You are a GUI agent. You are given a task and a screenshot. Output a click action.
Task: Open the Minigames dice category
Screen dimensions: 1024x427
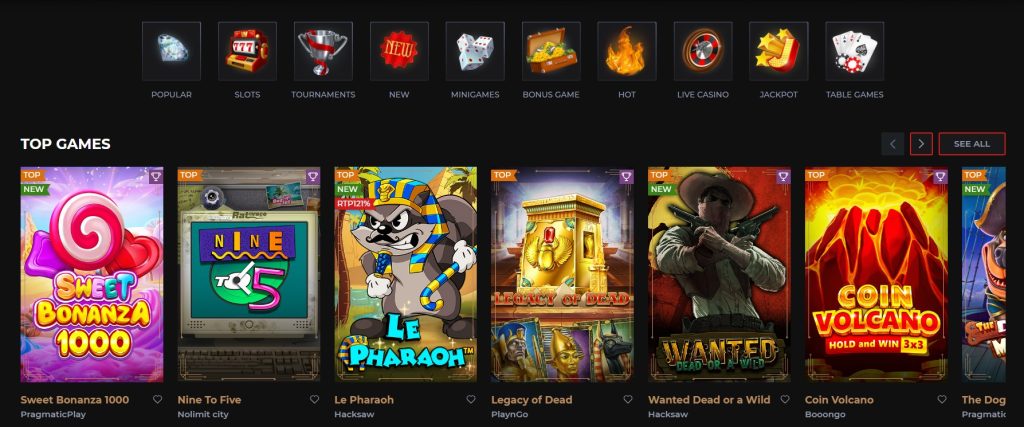[475, 52]
